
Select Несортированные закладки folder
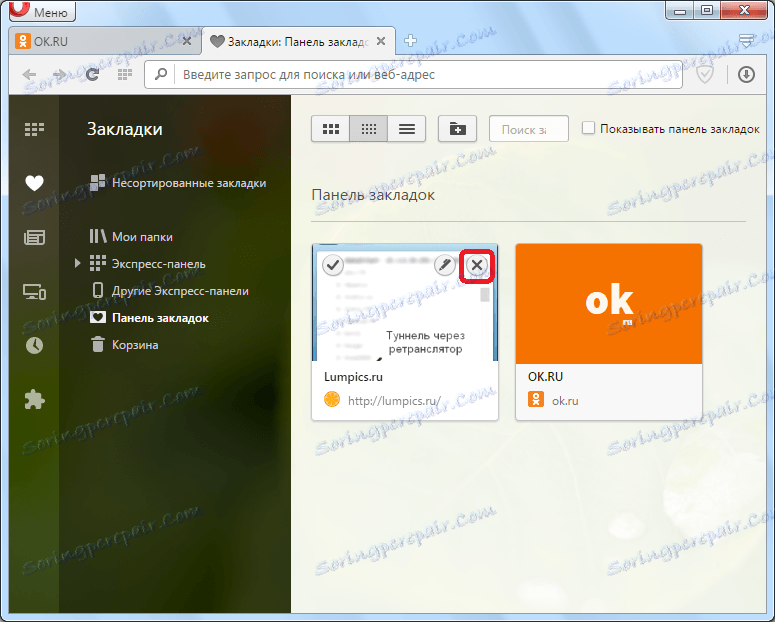(x=178, y=183)
